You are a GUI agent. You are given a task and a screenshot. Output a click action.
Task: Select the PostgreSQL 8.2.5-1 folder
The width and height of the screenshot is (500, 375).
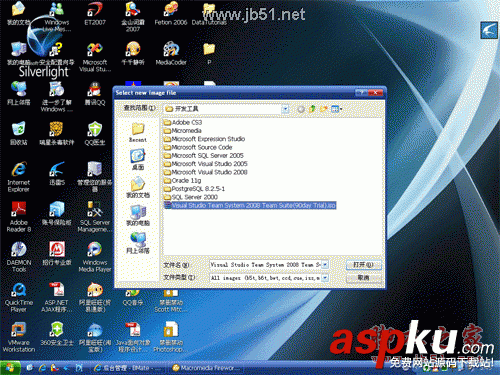[194, 189]
